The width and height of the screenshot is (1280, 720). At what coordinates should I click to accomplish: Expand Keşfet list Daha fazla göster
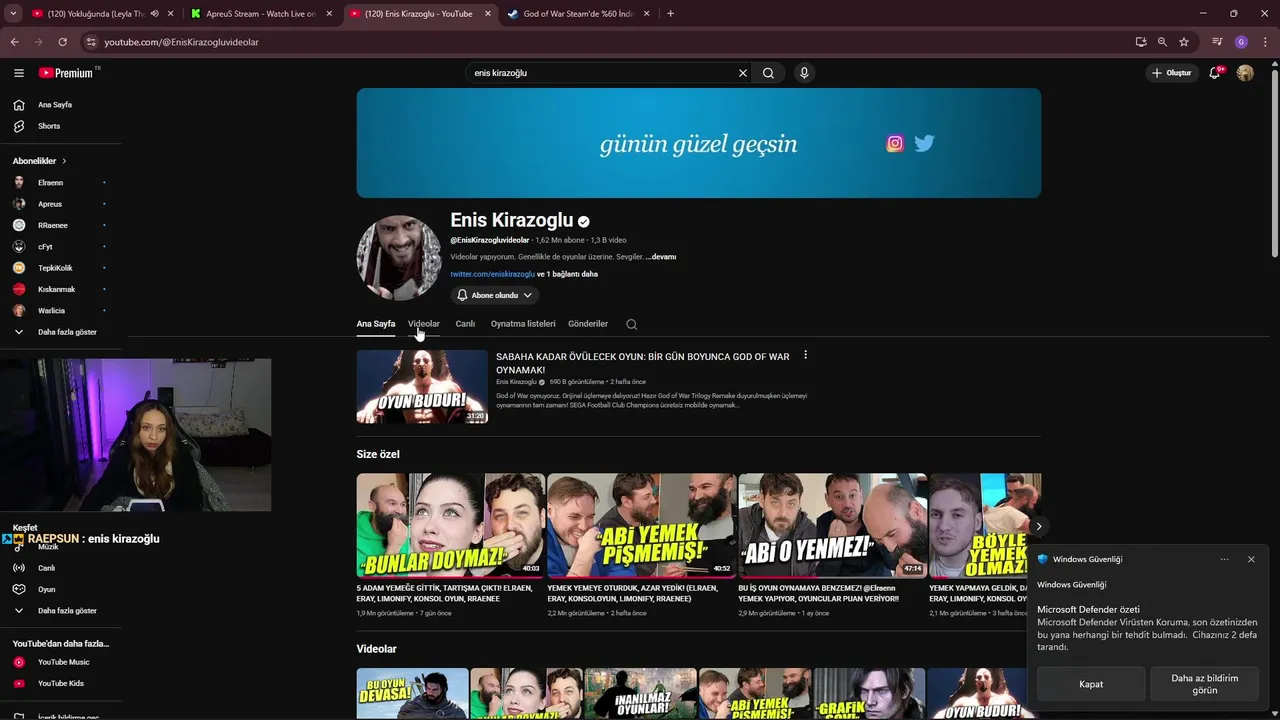[x=67, y=610]
